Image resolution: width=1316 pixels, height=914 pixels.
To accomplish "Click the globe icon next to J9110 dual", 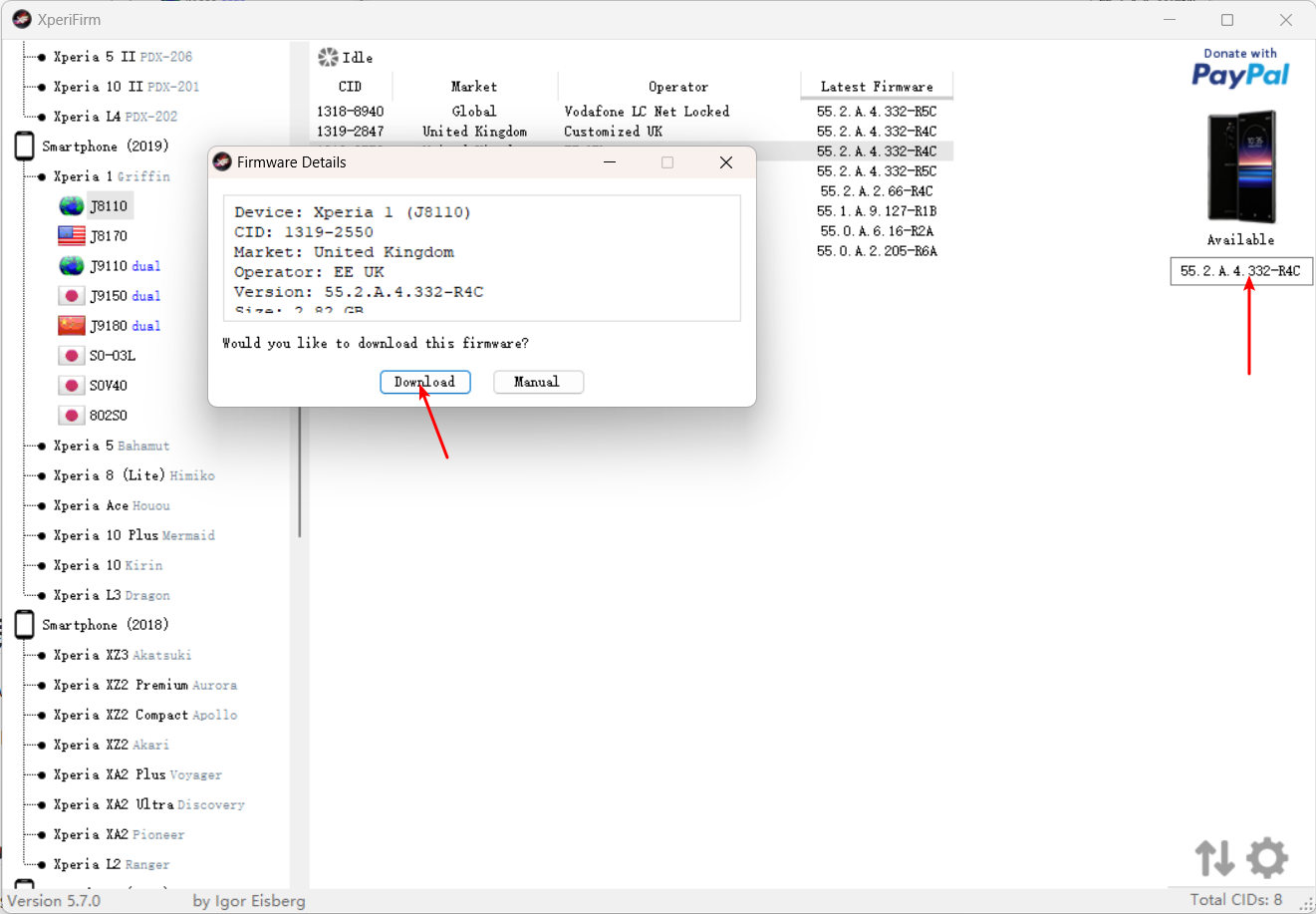I will [71, 266].
